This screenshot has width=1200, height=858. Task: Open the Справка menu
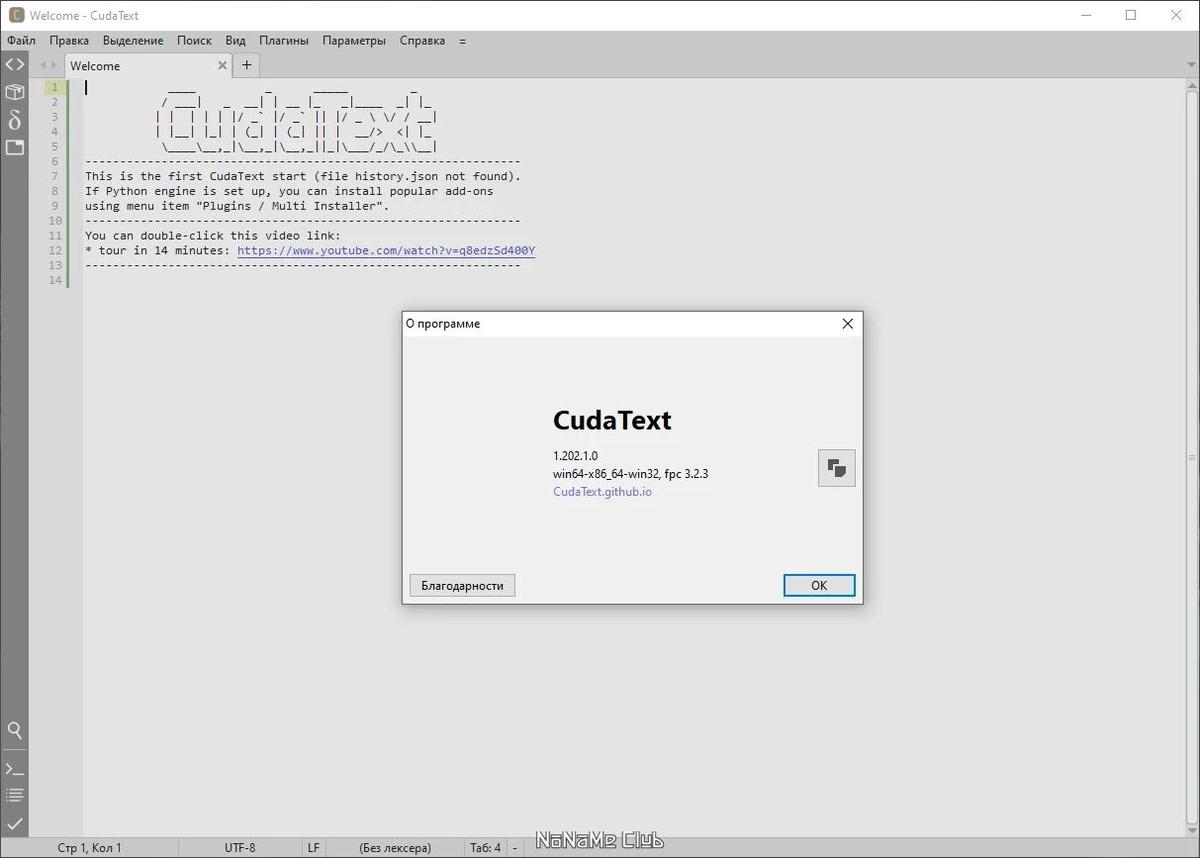pyautogui.click(x=422, y=41)
